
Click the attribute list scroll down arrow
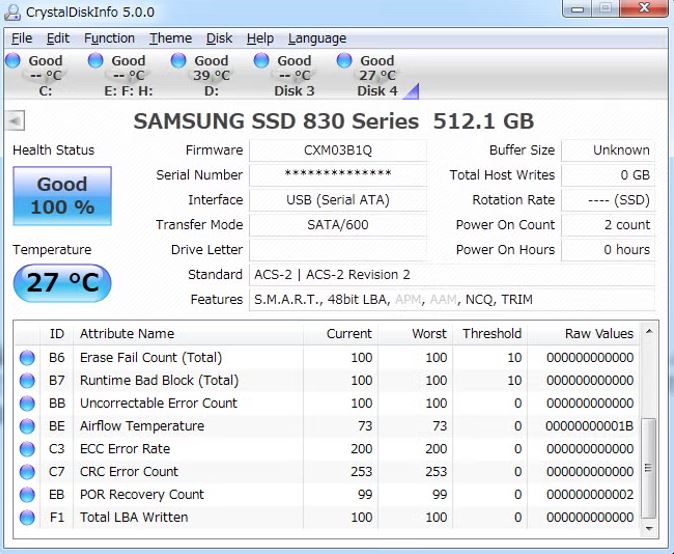649,529
